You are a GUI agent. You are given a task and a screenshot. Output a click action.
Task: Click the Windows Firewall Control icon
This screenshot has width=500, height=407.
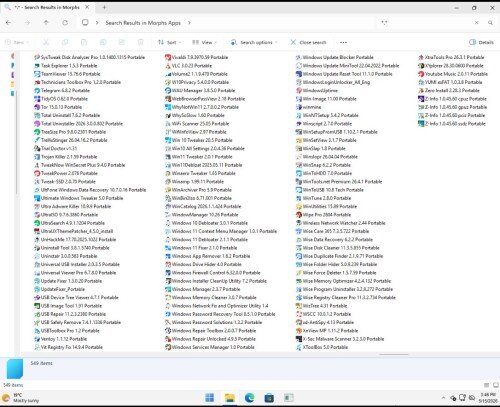point(168,273)
